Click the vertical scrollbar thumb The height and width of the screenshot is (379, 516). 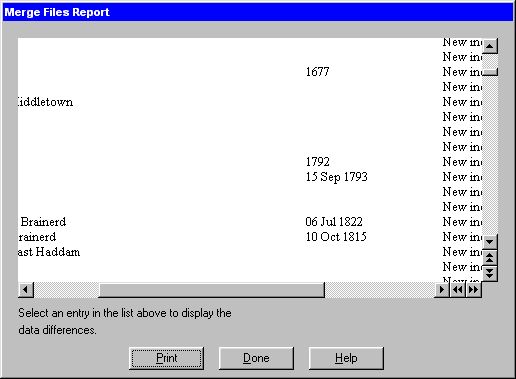pos(490,72)
